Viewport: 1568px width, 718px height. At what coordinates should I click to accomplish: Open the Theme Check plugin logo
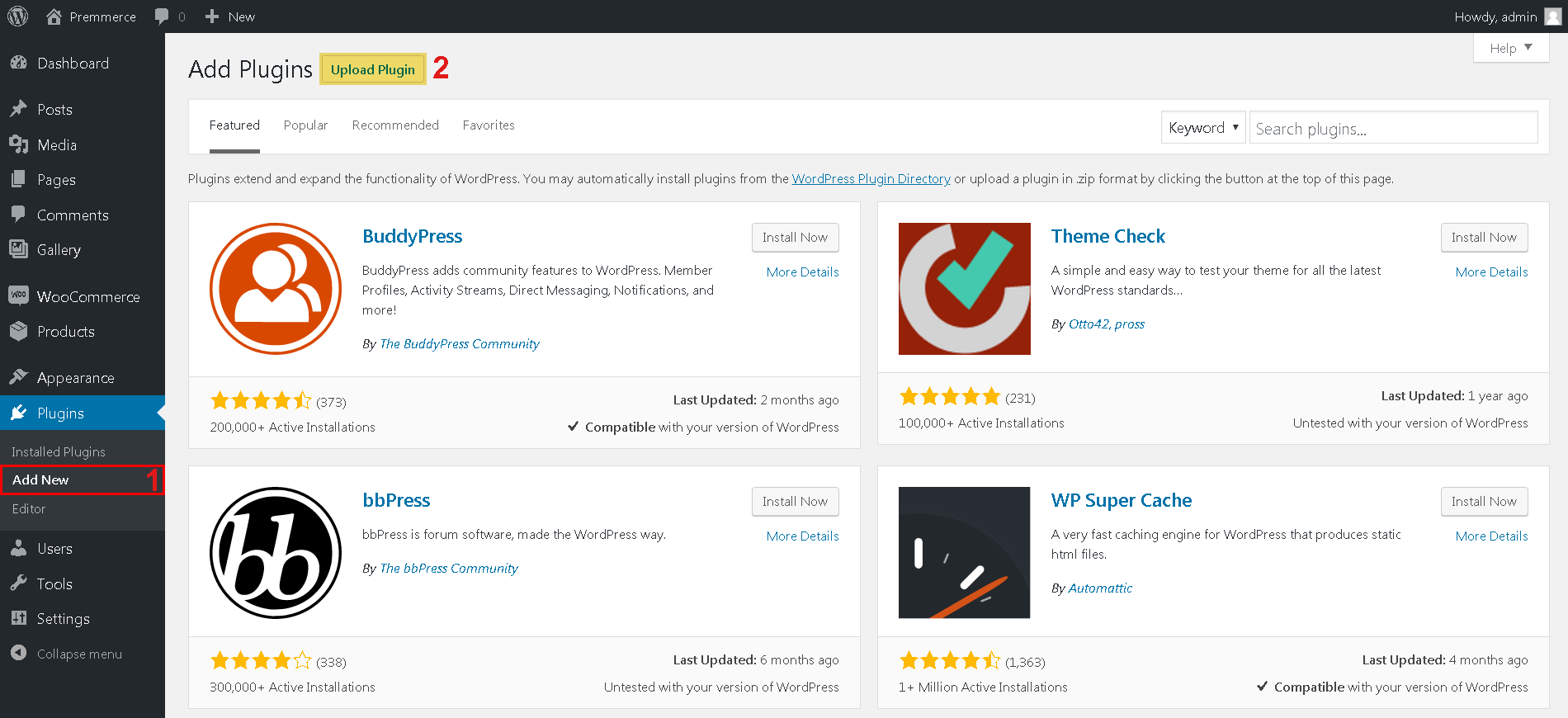point(964,289)
